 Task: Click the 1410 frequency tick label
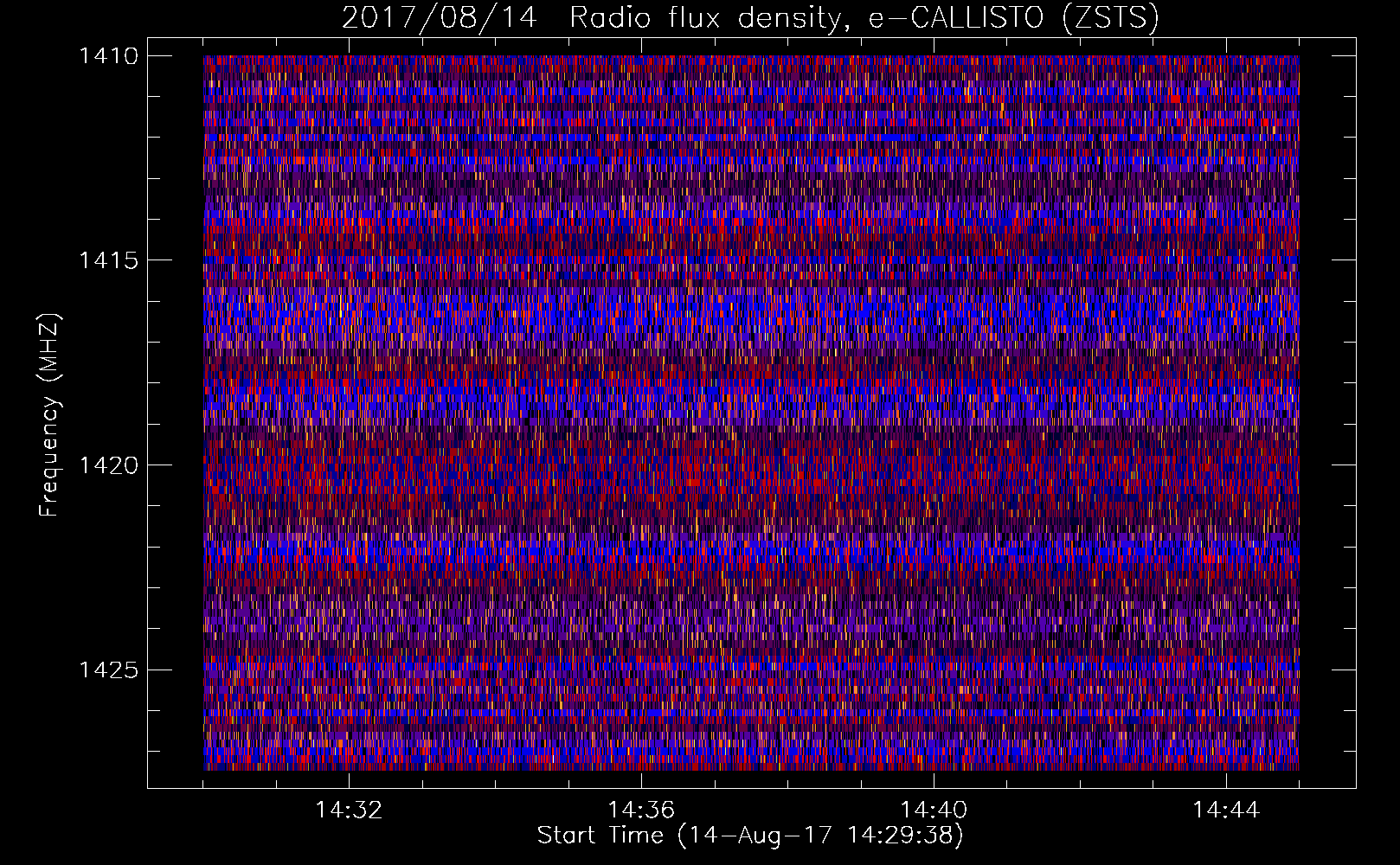pos(108,56)
